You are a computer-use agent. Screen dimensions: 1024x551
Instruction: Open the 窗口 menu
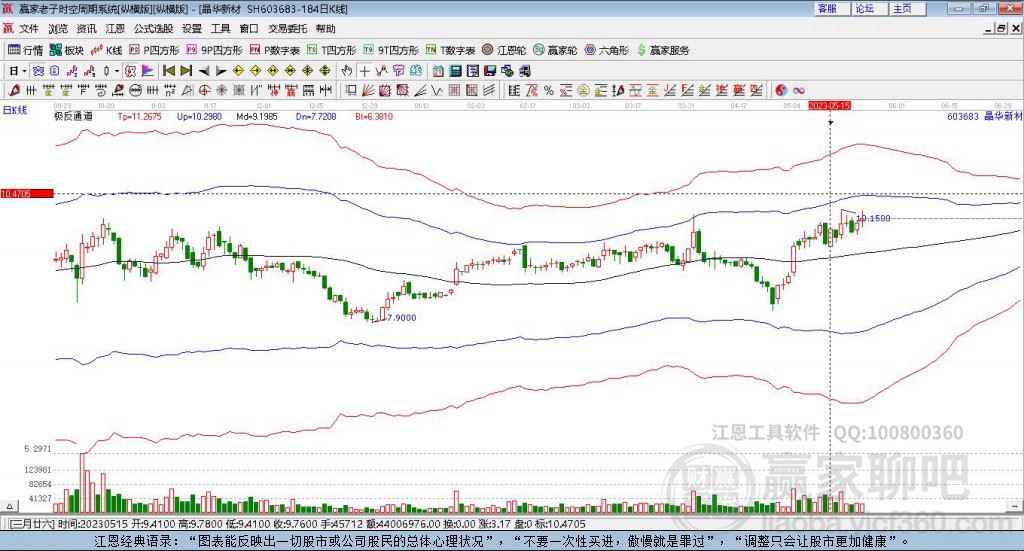[x=249, y=29]
